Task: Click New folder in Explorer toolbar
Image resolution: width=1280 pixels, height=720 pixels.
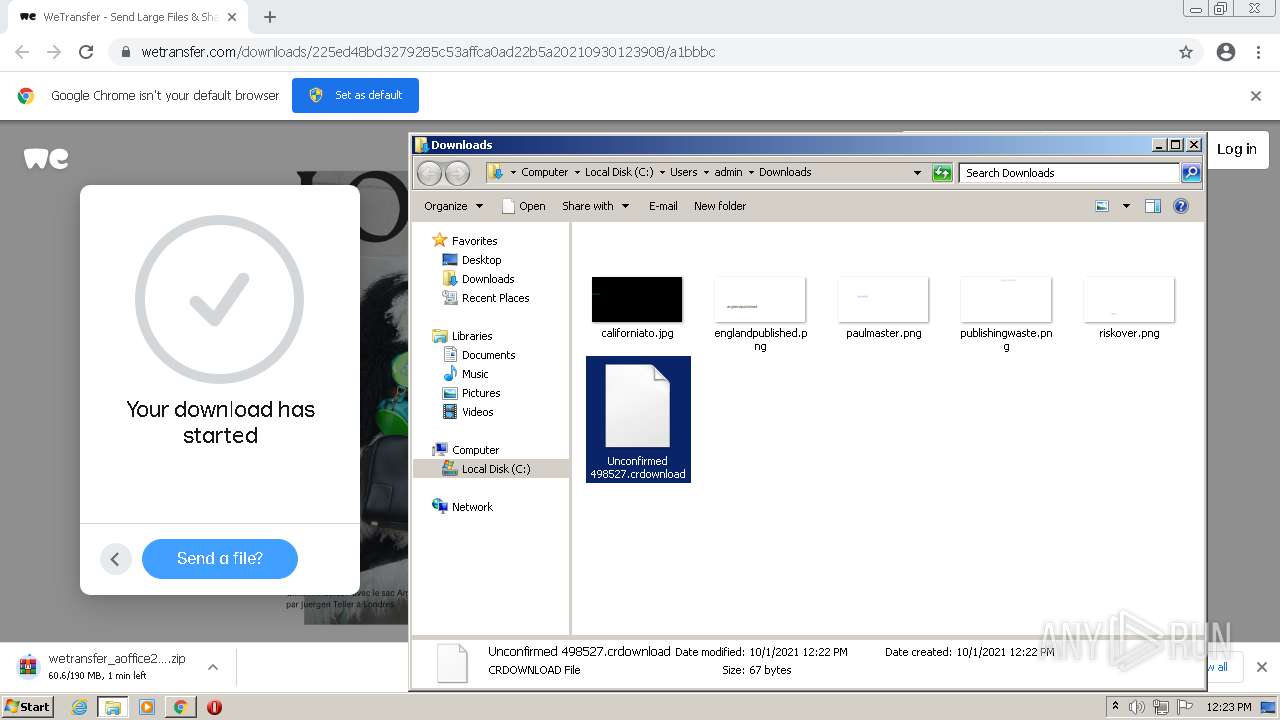Action: click(720, 206)
